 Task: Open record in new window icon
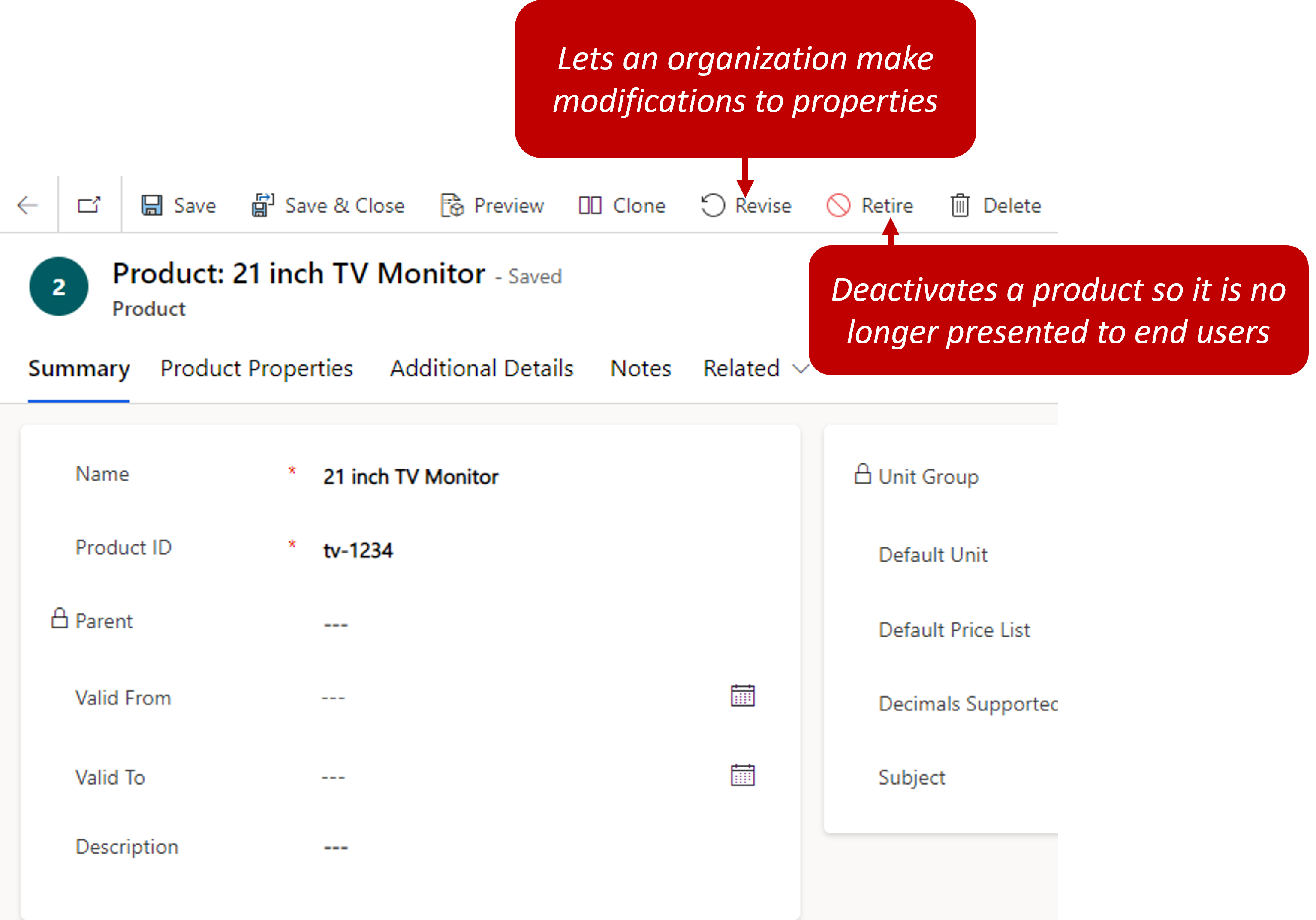pos(89,205)
